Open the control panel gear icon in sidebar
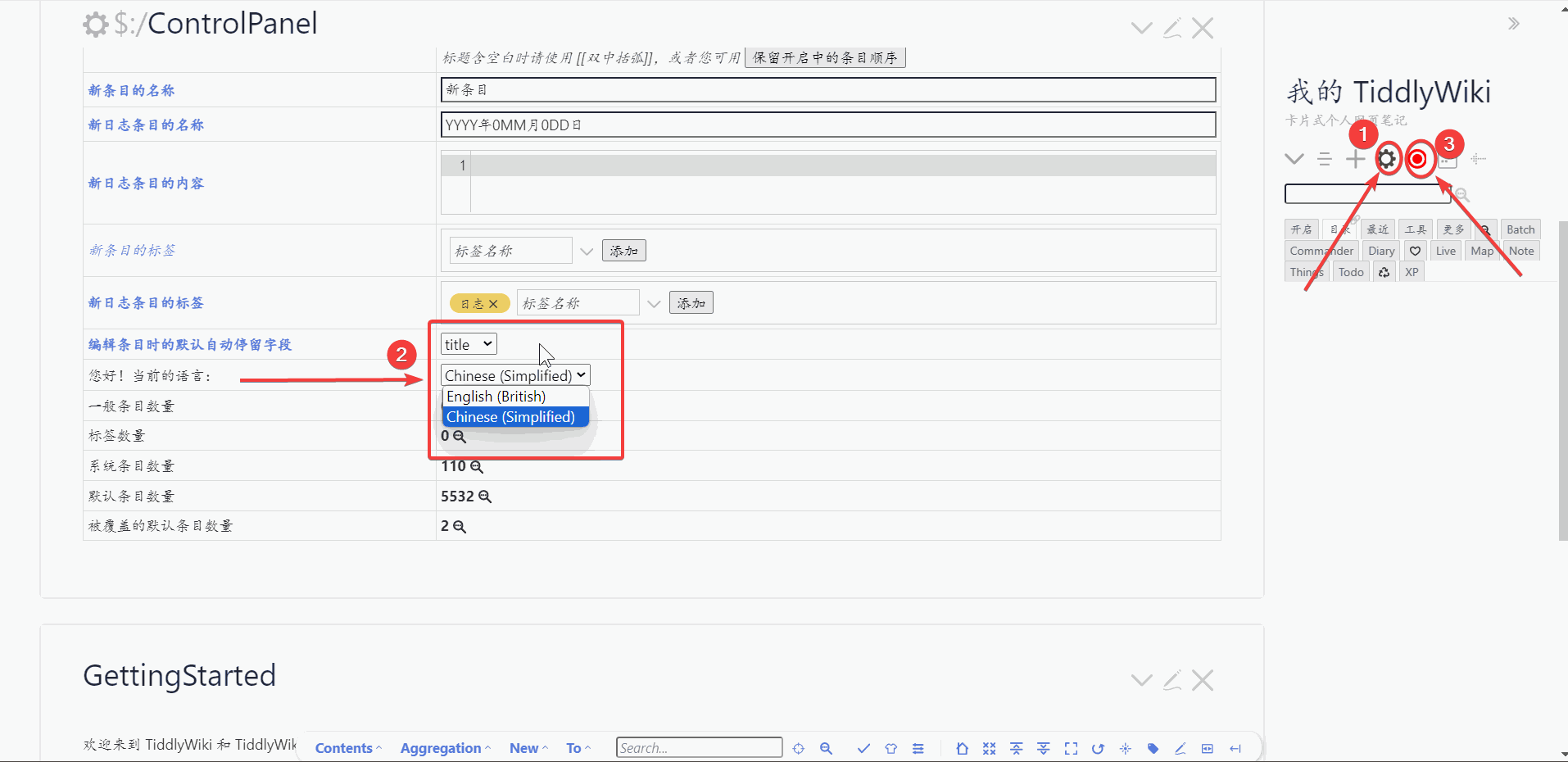 [1386, 159]
